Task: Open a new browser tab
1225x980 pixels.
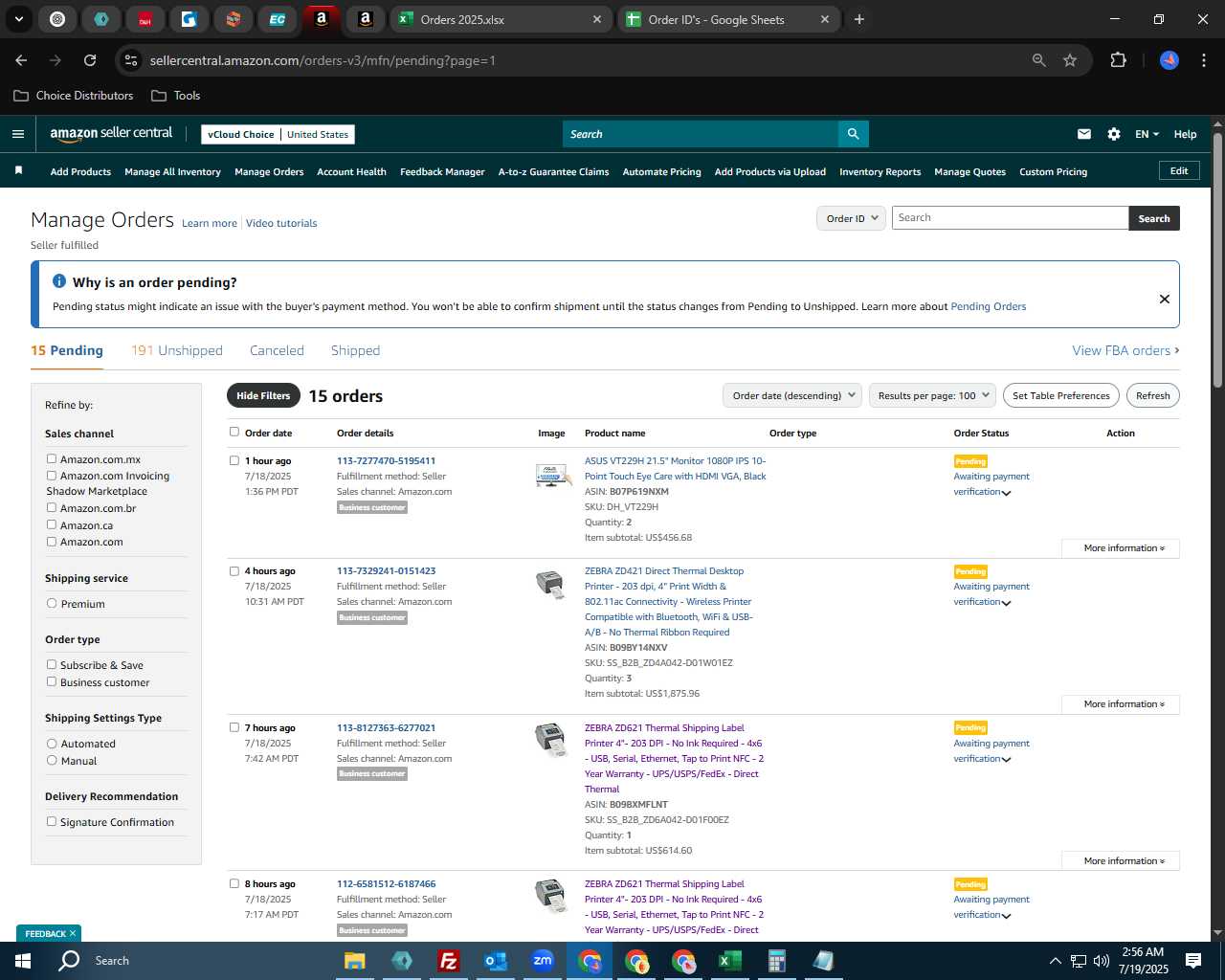Action: coord(859,19)
